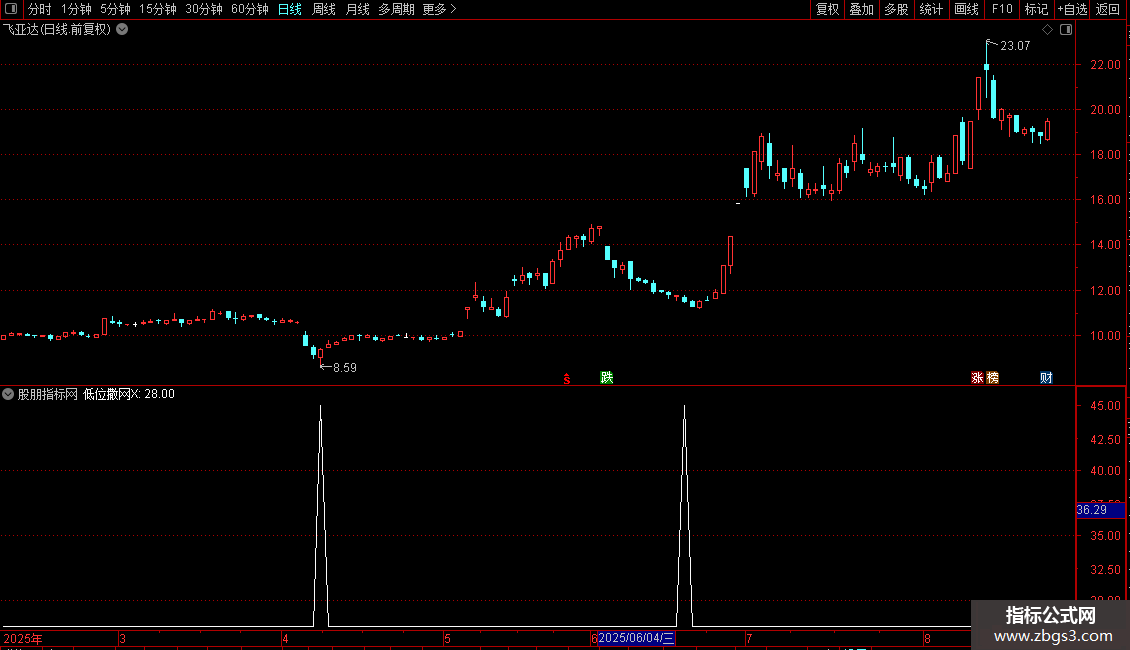
Task: Click the panel layout icon at top-left
Action: pos(11,9)
